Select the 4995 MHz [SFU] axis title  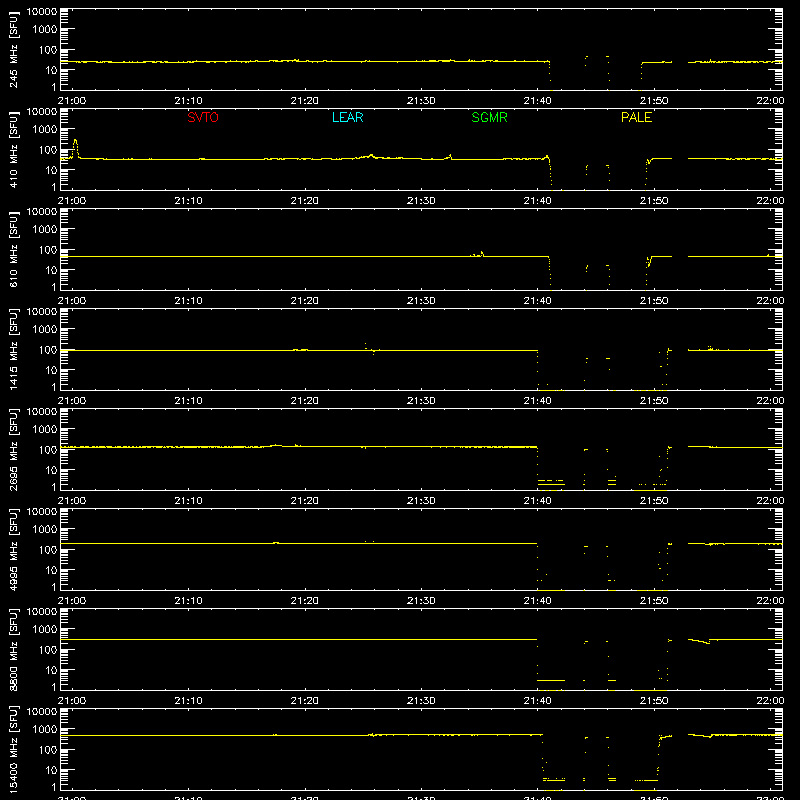pos(14,549)
